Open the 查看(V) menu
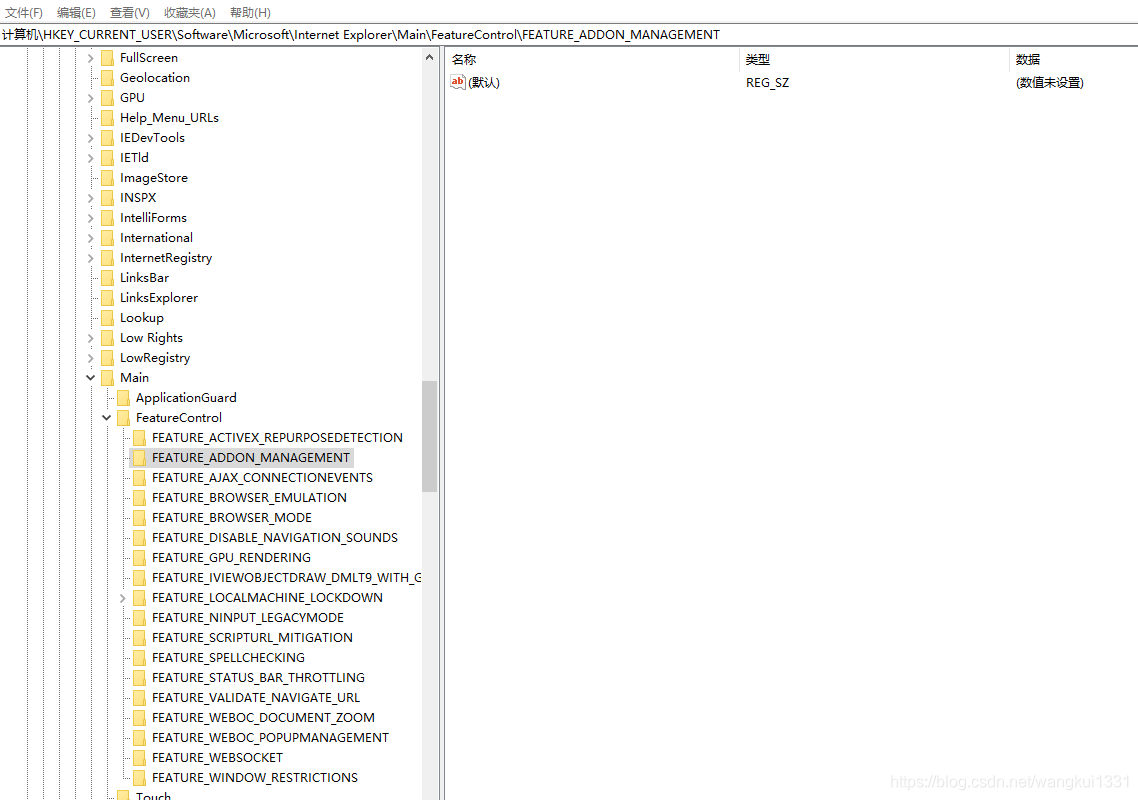The image size is (1138, 800). pyautogui.click(x=130, y=12)
